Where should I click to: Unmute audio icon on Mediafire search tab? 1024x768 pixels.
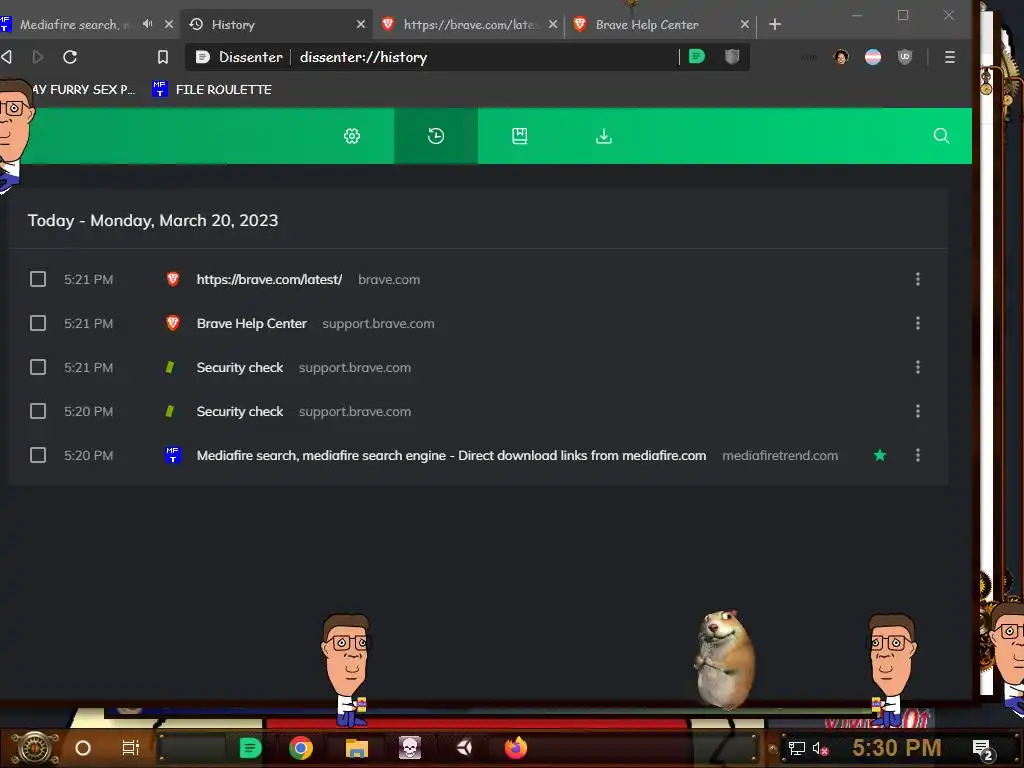coord(148,24)
